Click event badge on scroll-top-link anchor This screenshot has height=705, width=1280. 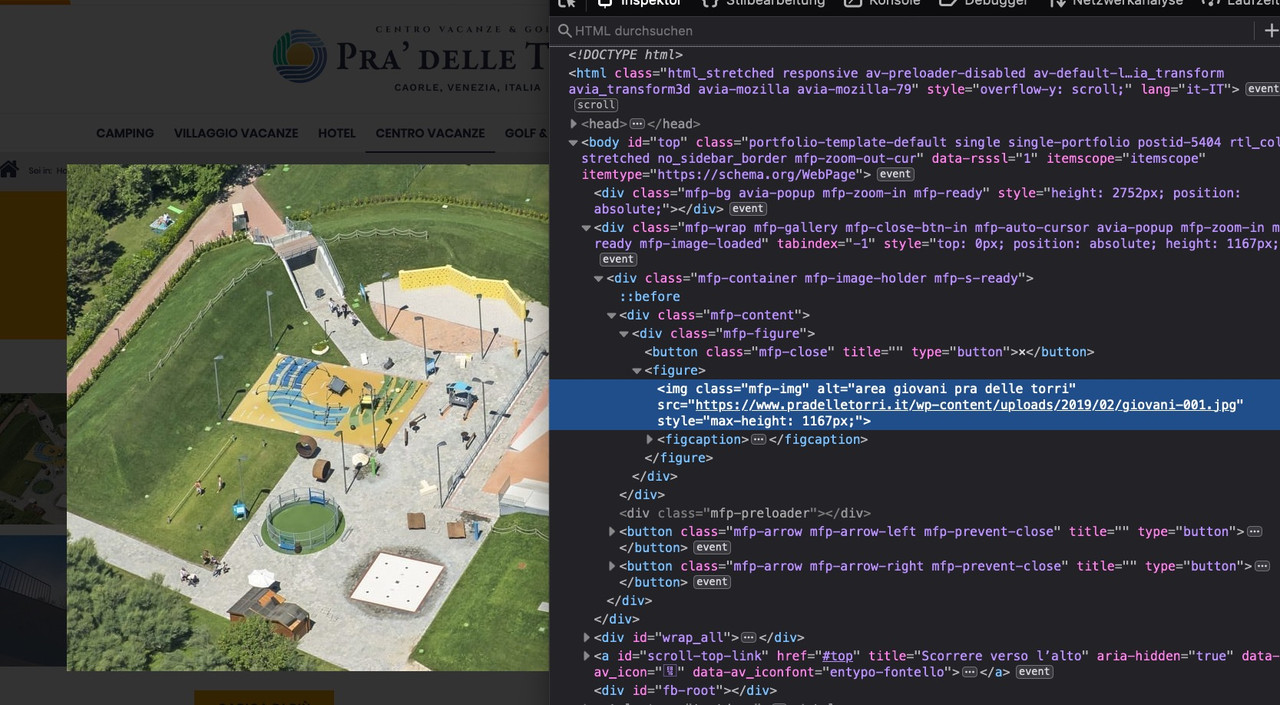click(x=1034, y=672)
